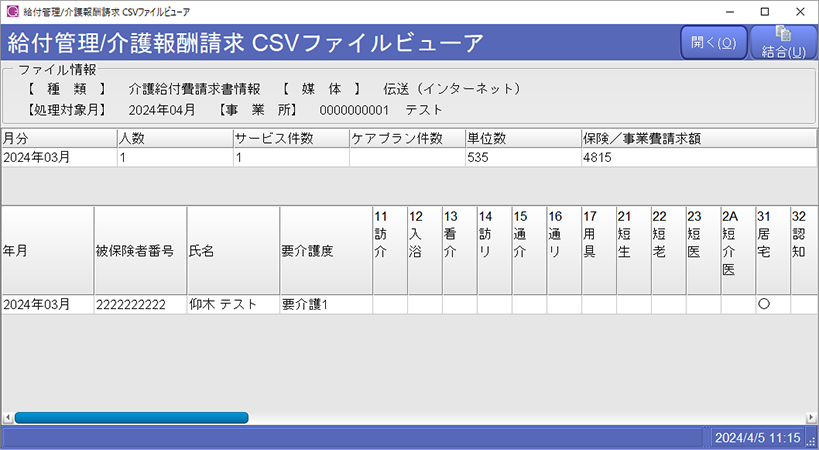
Task: Select the 要介護1 cell
Action: pos(326,304)
